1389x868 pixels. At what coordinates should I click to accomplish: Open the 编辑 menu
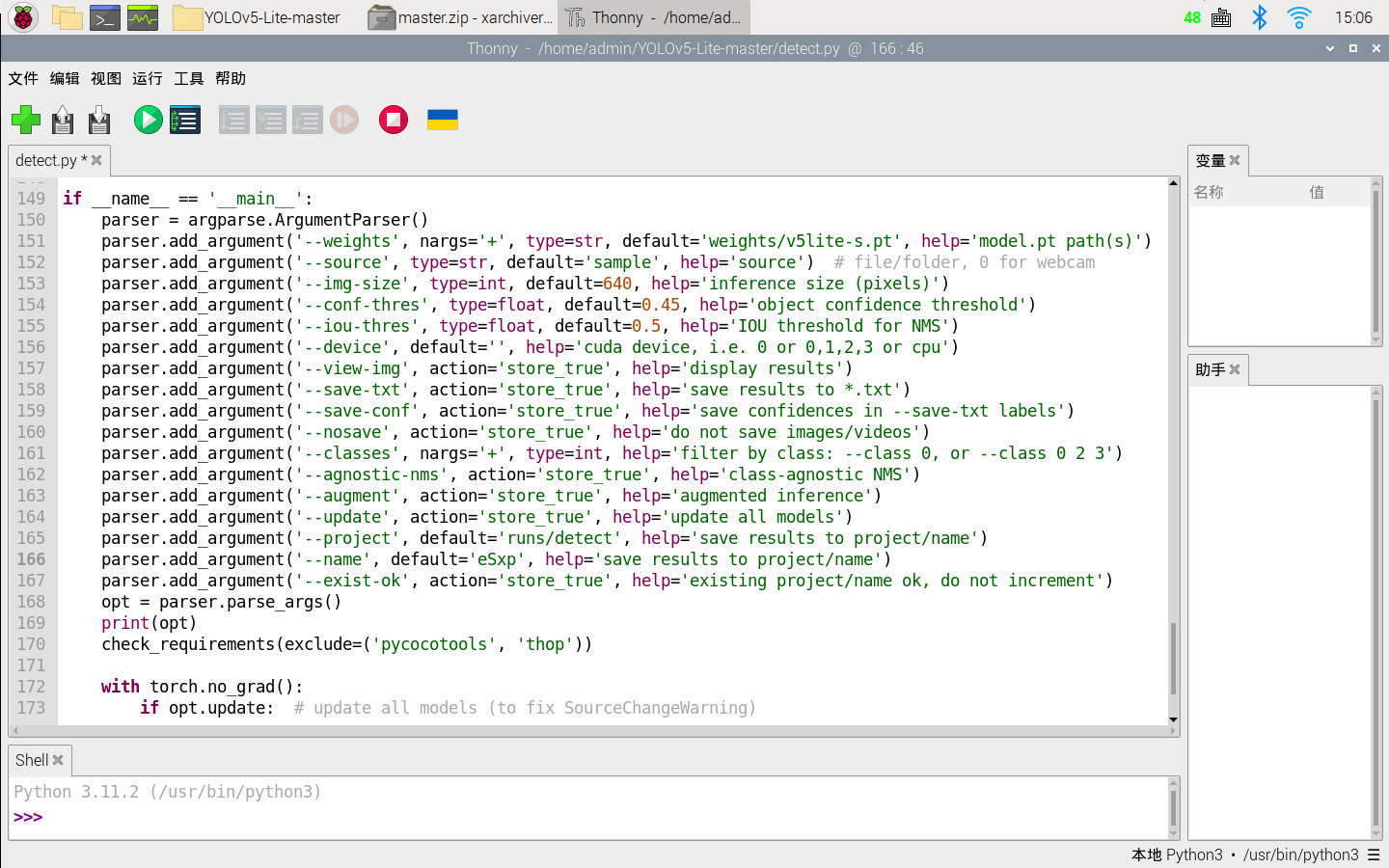click(65, 79)
